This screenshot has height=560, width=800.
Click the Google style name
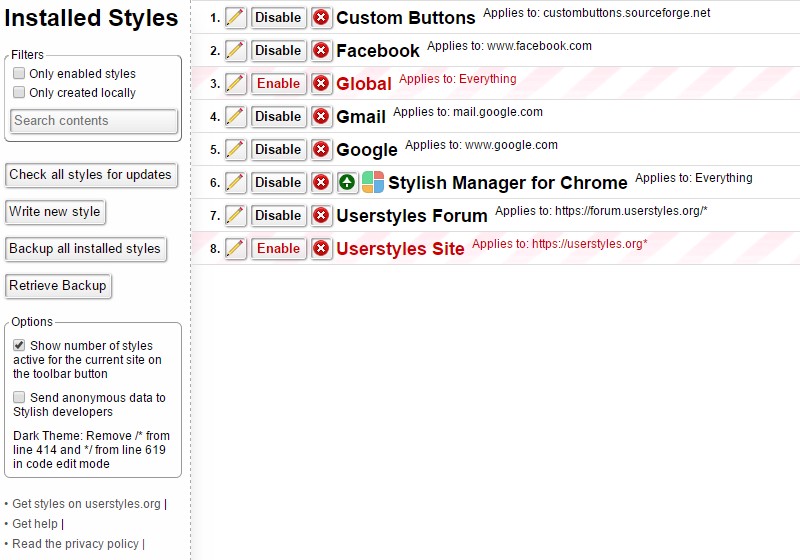[367, 150]
